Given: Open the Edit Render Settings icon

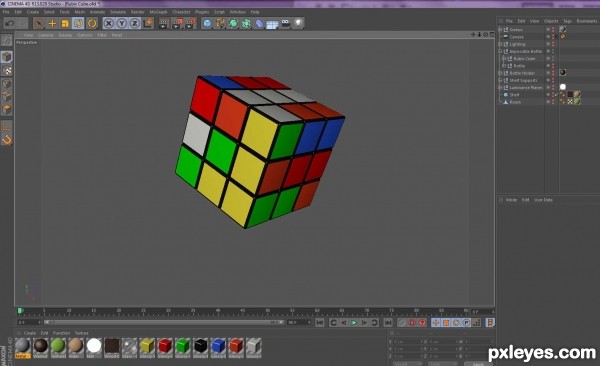Looking at the screenshot, I should [x=190, y=24].
